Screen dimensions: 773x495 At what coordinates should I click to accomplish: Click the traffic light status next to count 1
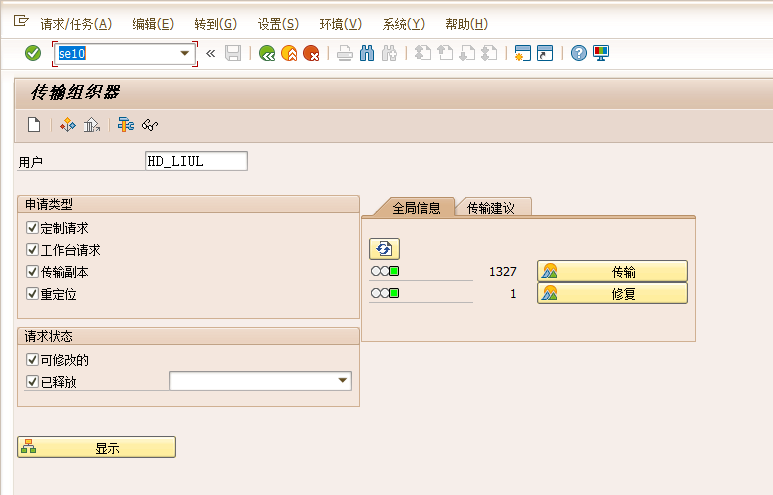click(x=385, y=293)
